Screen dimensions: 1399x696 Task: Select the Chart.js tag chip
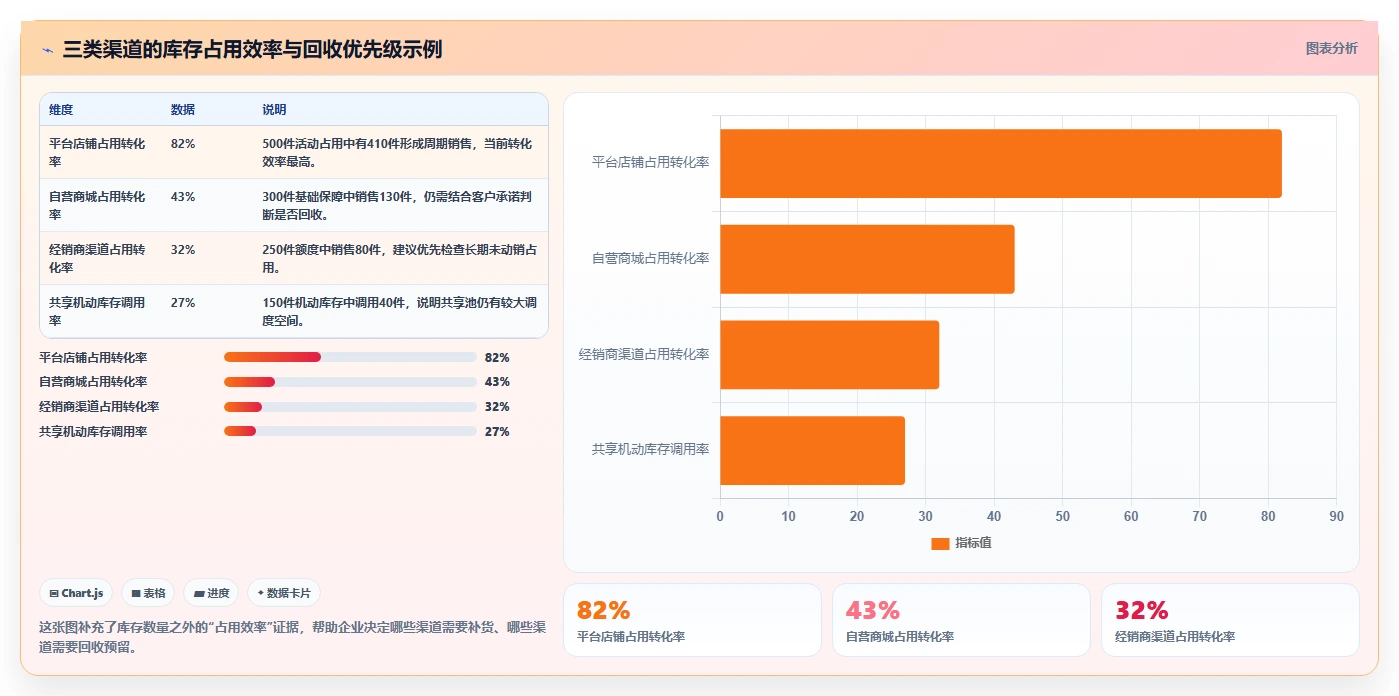click(x=77, y=593)
